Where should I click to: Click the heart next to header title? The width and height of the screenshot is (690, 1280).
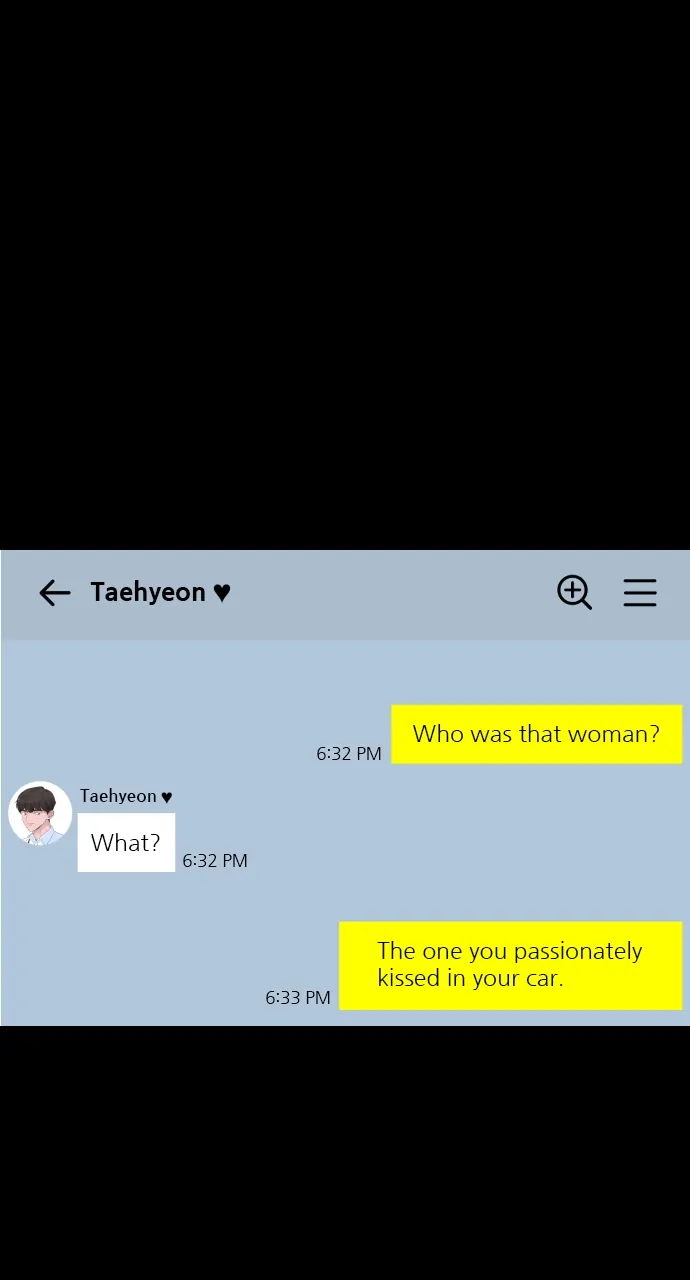click(x=222, y=593)
